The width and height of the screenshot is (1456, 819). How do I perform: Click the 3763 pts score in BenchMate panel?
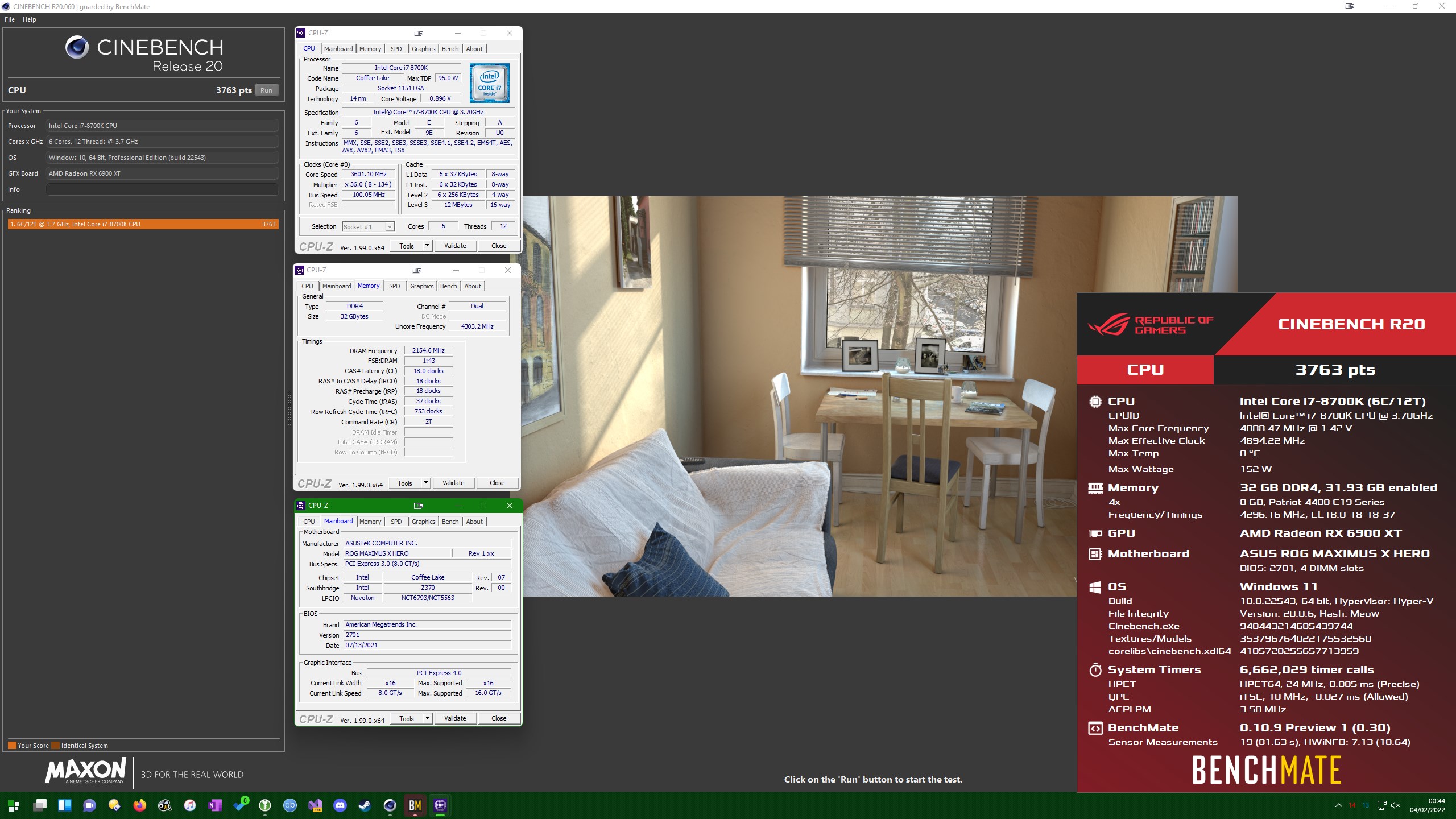(x=1335, y=370)
